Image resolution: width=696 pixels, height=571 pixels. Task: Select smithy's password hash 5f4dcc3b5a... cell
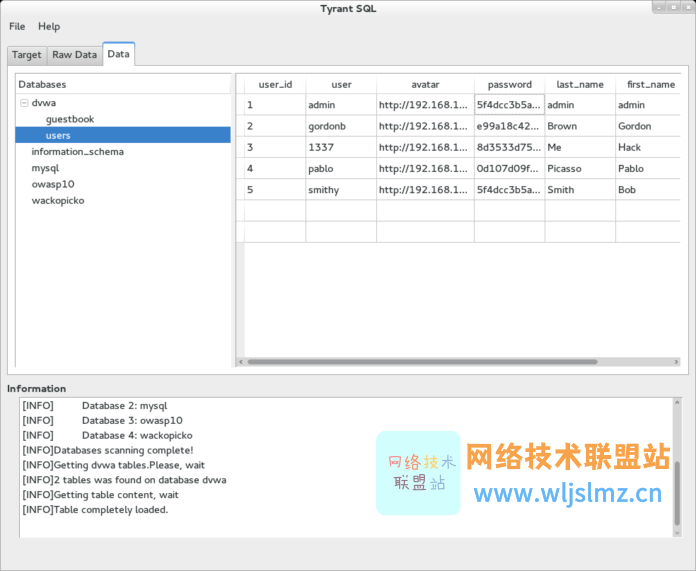pos(510,190)
